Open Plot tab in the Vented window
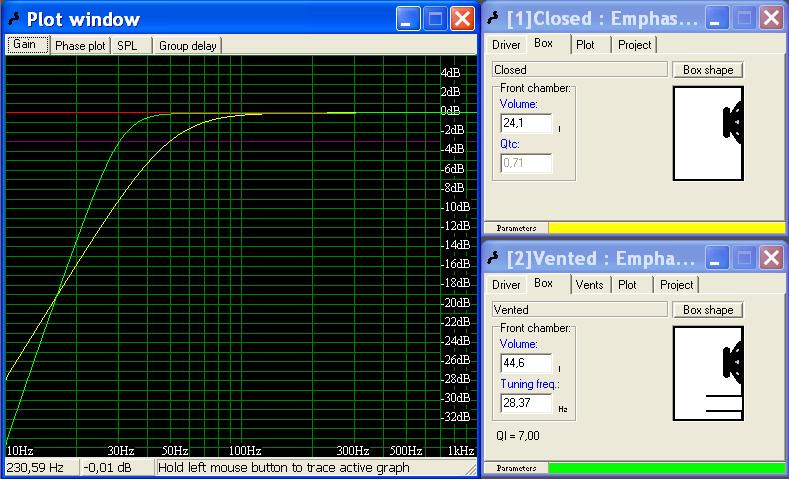Image resolution: width=789 pixels, height=484 pixels. [x=630, y=285]
